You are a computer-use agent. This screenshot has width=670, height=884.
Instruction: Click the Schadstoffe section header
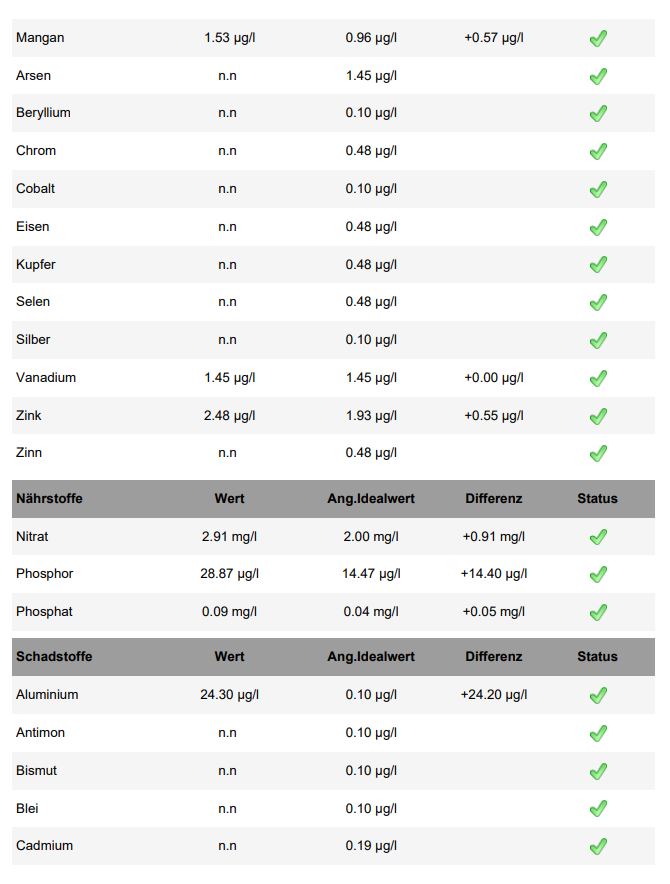[54, 657]
